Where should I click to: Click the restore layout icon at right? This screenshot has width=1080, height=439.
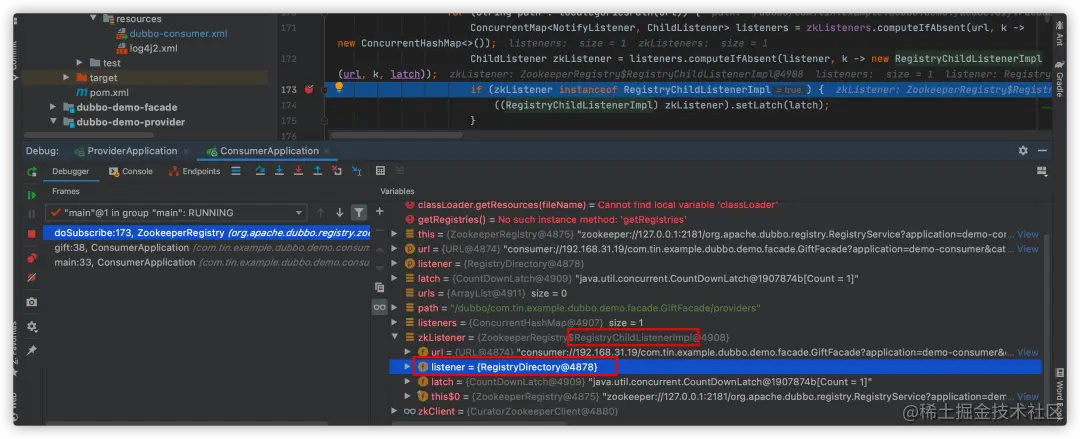[1041, 171]
